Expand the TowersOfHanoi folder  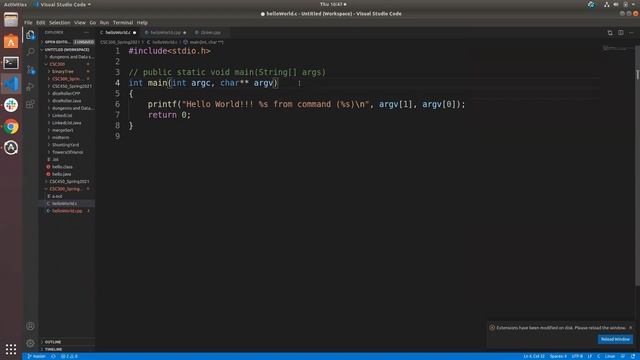67,152
